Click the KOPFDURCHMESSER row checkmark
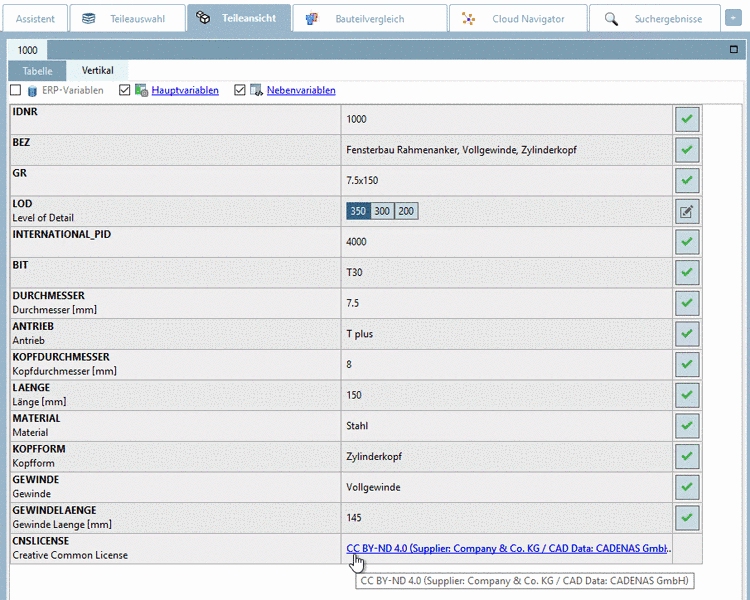This screenshot has height=600, width=750. (x=687, y=364)
